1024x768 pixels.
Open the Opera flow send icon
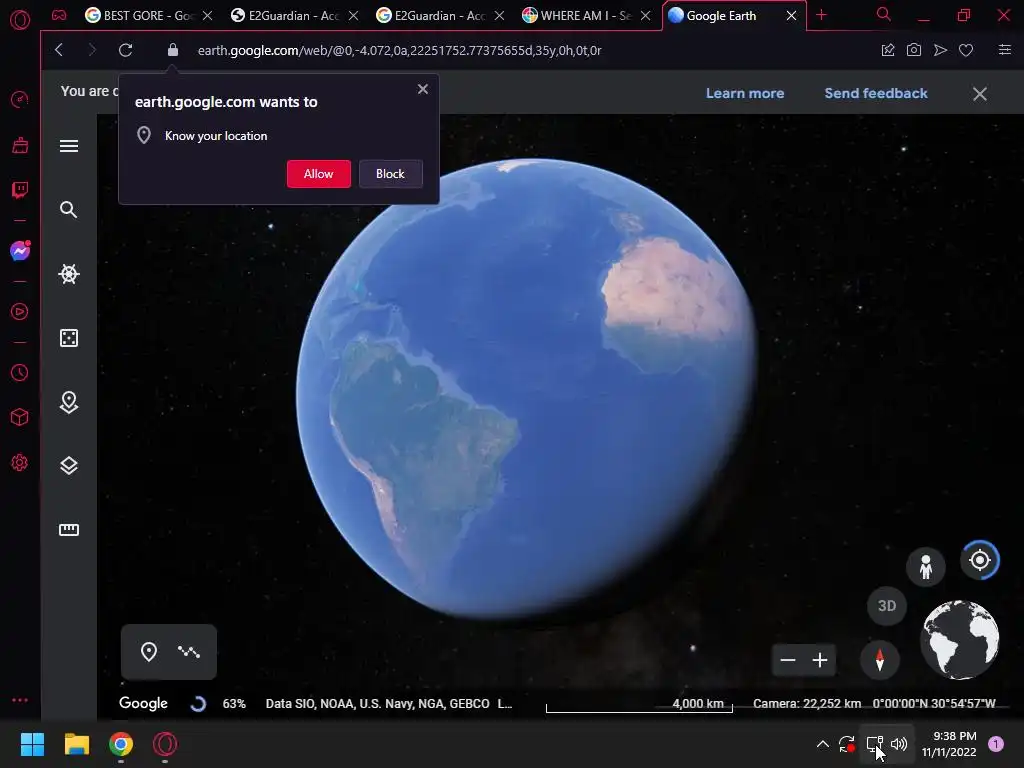tap(940, 50)
